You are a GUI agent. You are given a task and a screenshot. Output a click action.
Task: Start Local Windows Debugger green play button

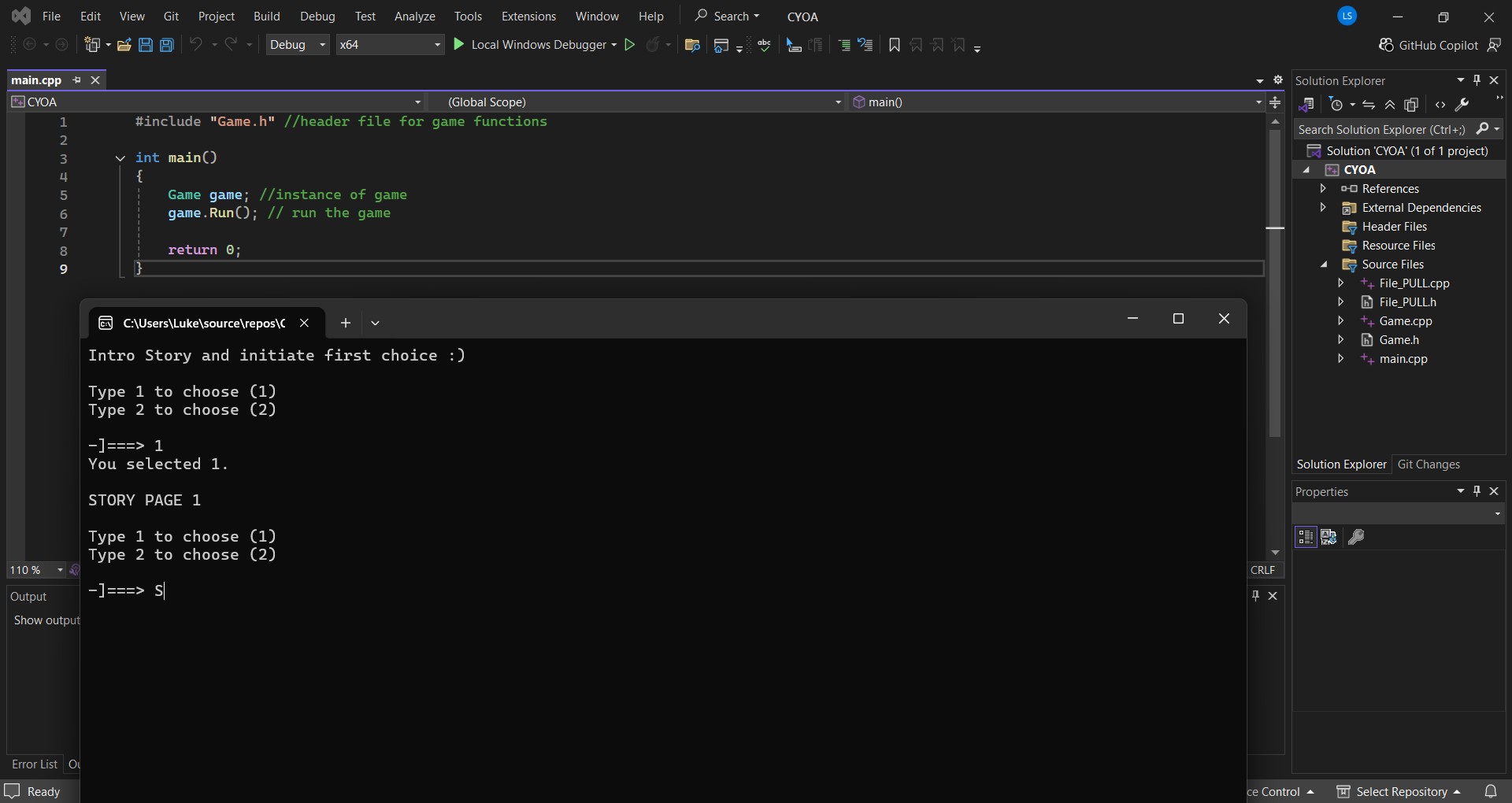pos(459,45)
